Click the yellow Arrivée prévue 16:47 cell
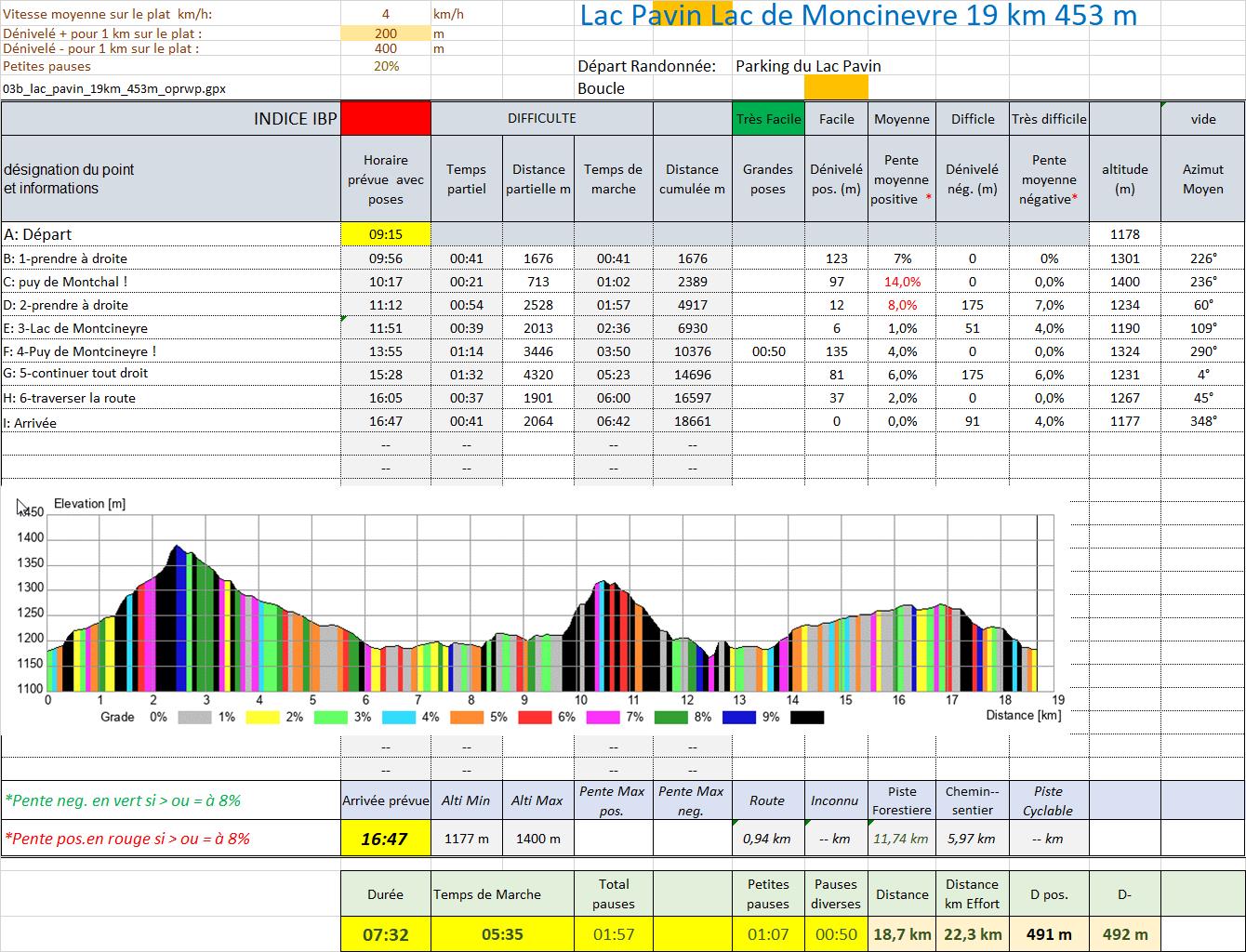 386,839
